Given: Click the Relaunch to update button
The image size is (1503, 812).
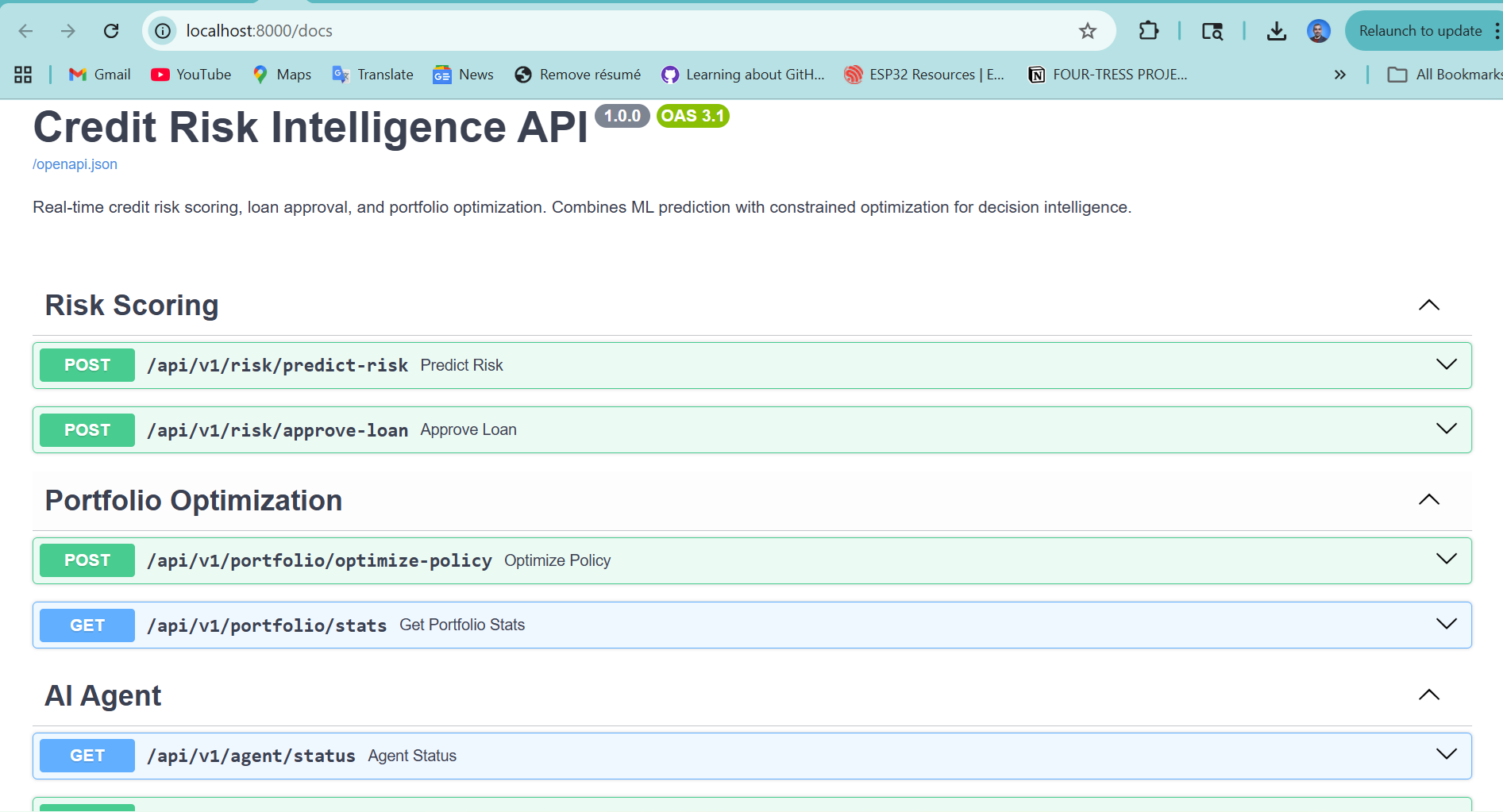Looking at the screenshot, I should tap(1420, 31).
